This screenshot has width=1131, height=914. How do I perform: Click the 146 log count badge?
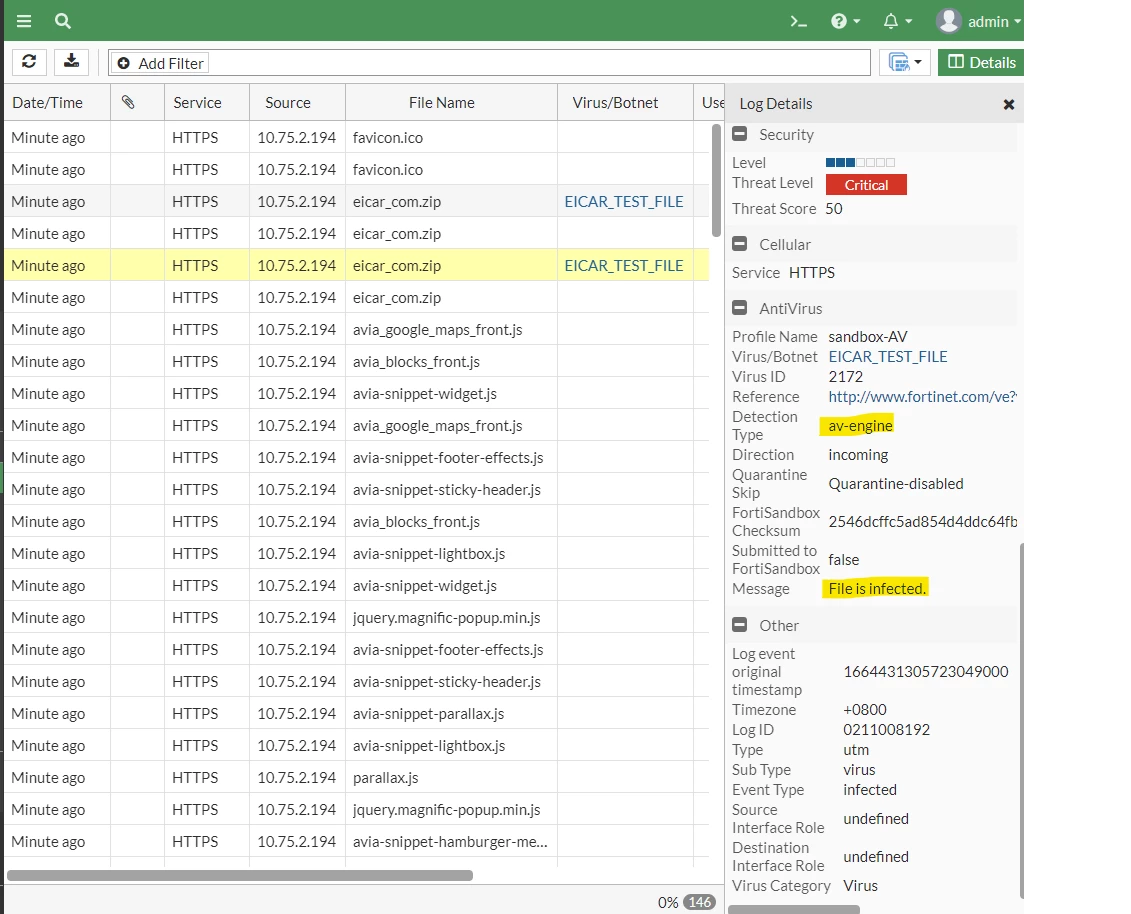coord(699,902)
